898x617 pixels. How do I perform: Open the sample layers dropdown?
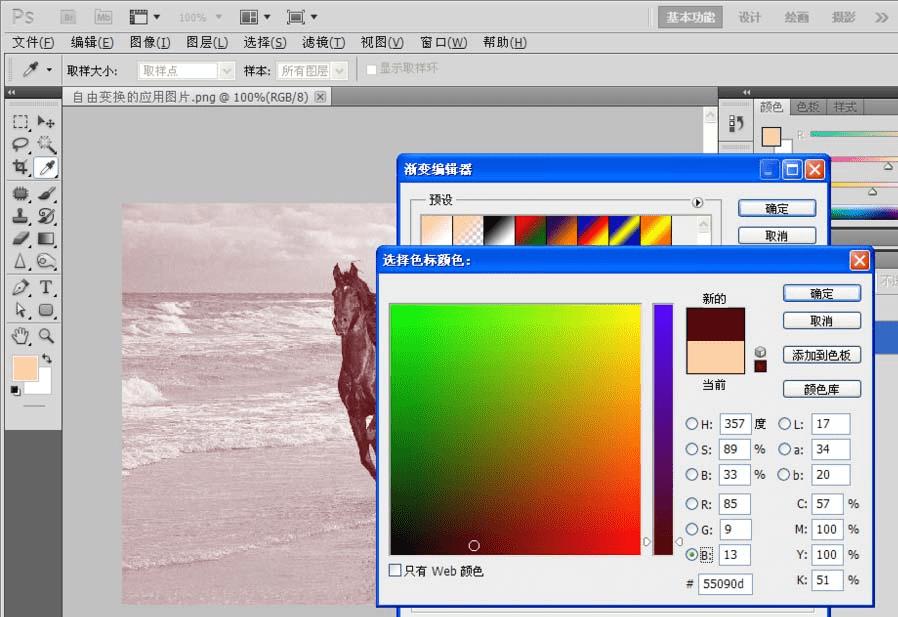tap(340, 70)
